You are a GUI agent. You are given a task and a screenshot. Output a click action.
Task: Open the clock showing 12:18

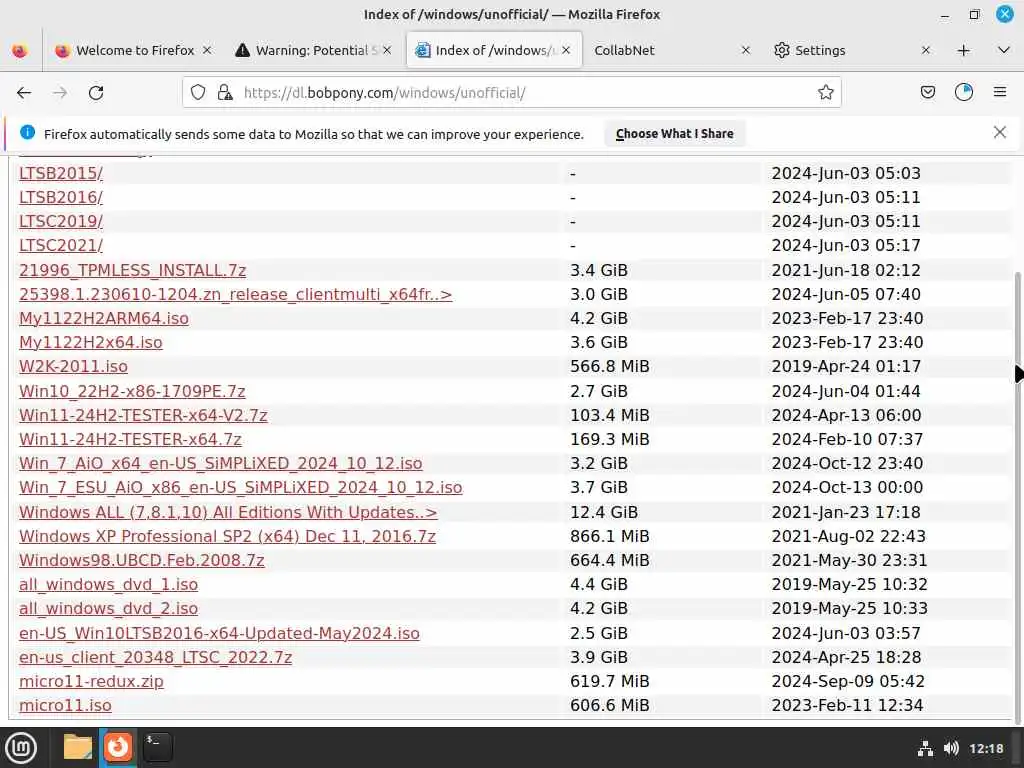click(986, 748)
